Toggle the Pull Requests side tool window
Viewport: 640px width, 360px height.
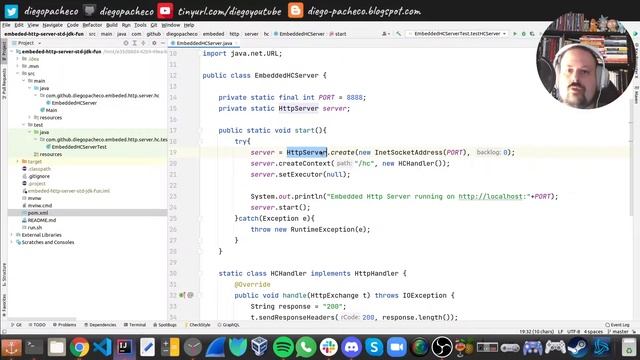(x=4, y=84)
